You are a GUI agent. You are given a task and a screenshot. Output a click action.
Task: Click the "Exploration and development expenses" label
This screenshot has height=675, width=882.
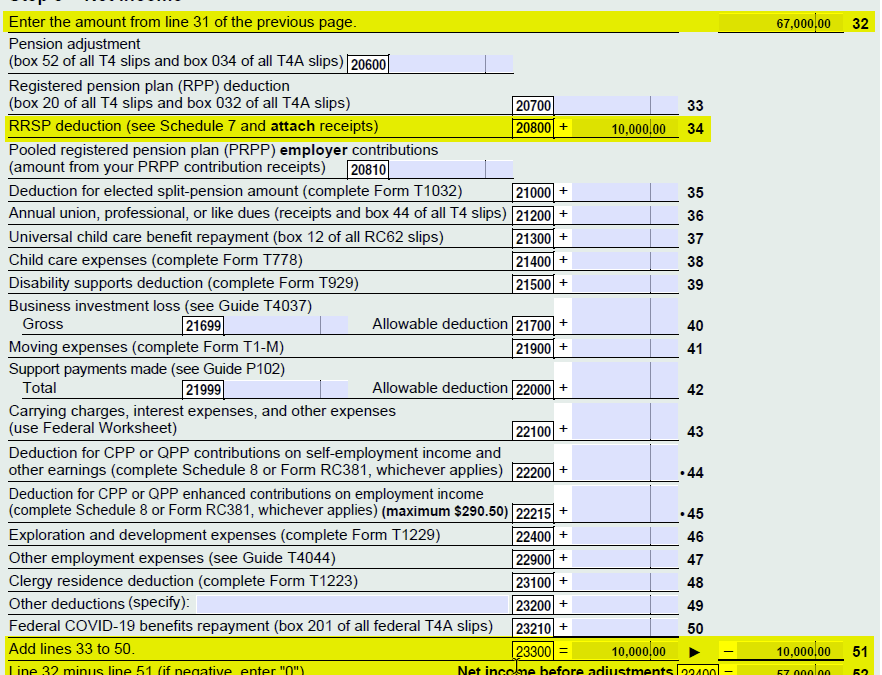[142, 534]
